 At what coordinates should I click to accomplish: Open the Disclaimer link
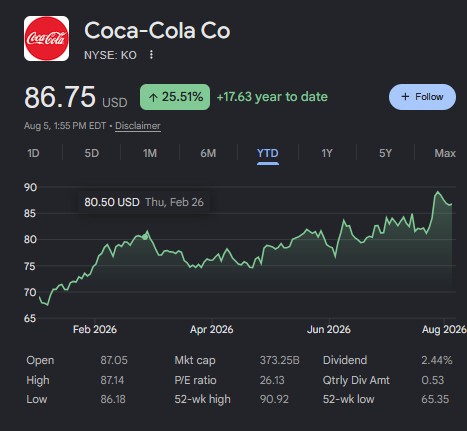[x=138, y=126]
